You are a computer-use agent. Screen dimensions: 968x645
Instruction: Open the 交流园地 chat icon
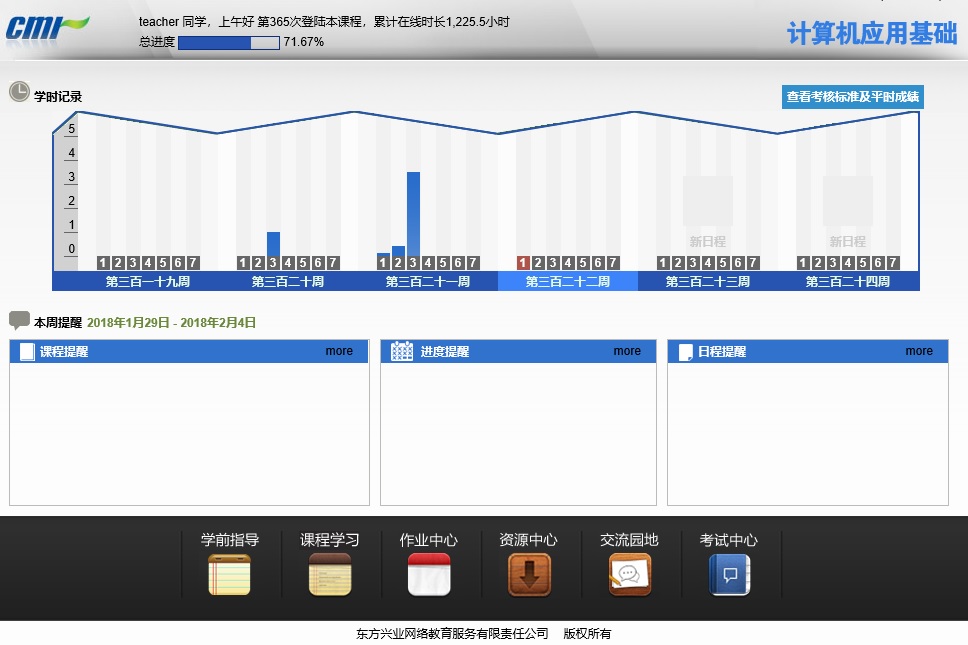click(630, 575)
